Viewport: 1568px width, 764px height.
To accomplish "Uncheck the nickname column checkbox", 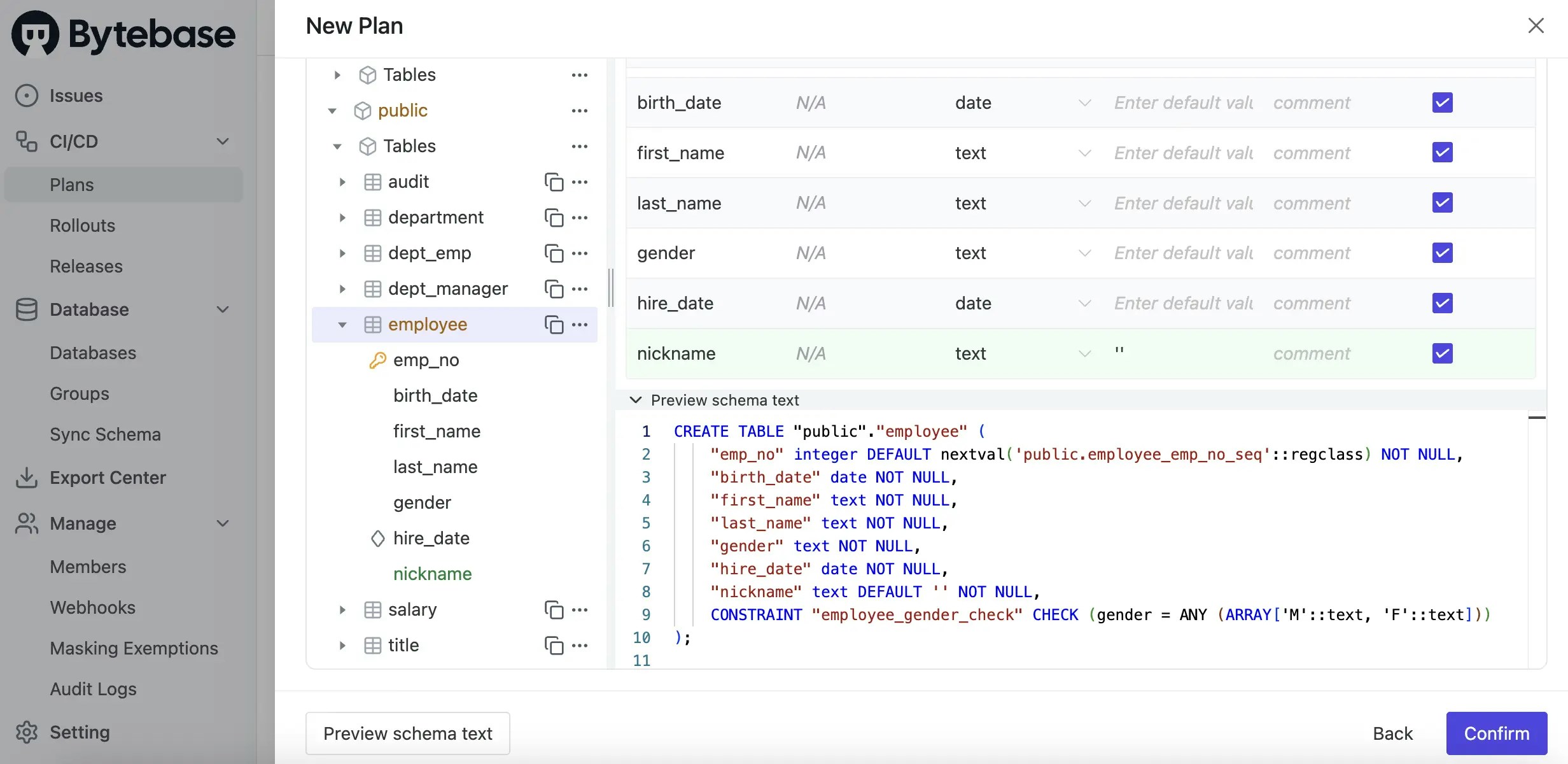I will coord(1442,353).
